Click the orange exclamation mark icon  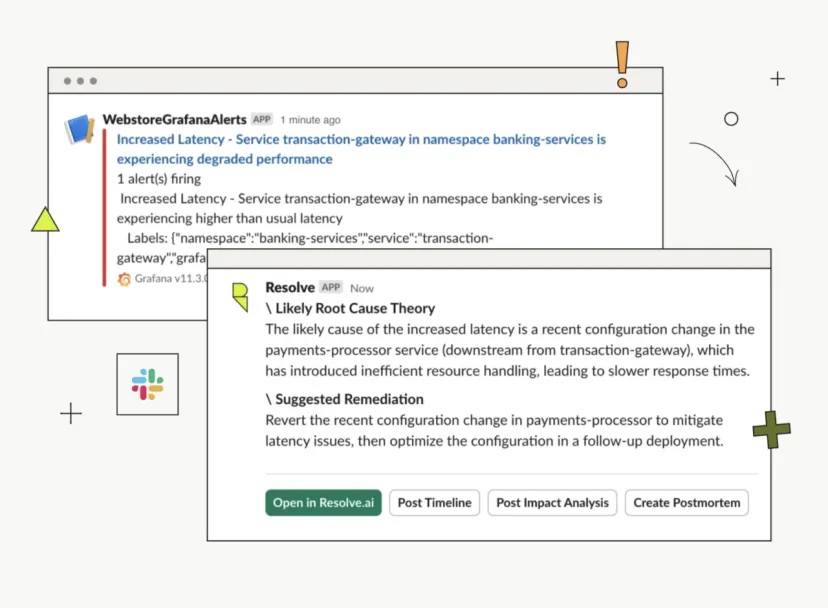pyautogui.click(x=622, y=64)
